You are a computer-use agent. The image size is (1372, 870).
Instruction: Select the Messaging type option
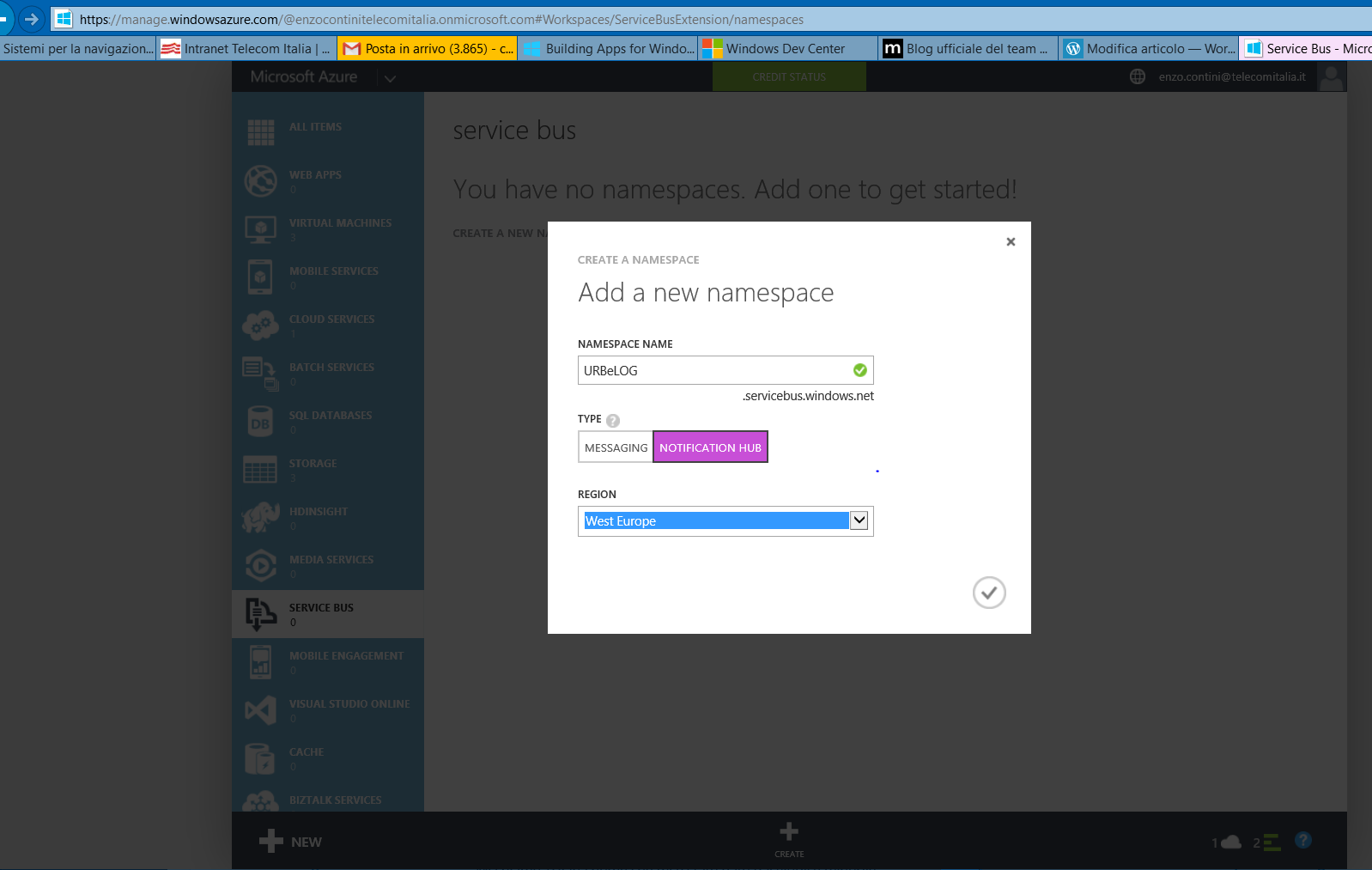pos(616,447)
